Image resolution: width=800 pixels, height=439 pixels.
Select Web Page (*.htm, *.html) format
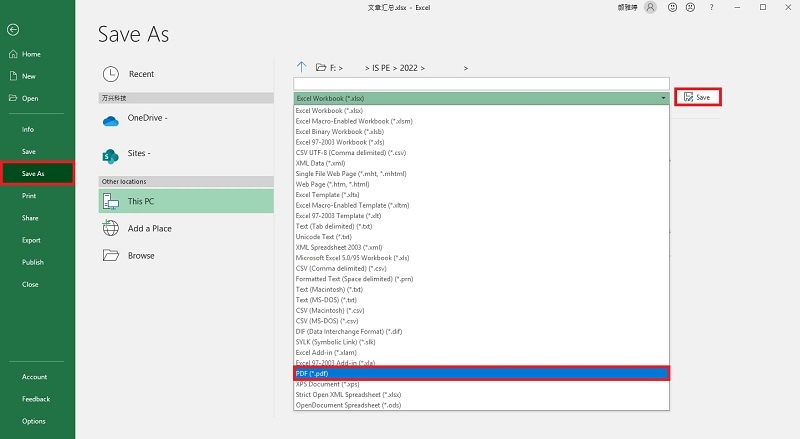(x=481, y=184)
